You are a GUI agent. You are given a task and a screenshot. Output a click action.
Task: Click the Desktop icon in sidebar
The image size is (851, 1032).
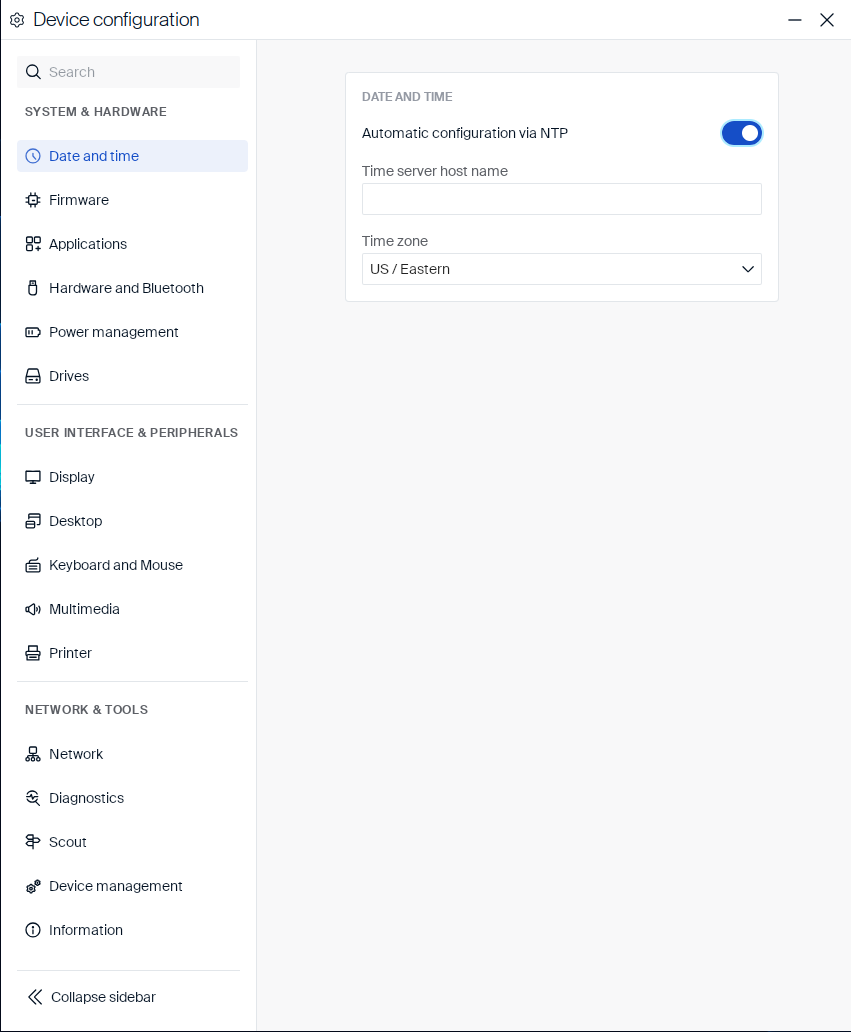click(x=33, y=521)
